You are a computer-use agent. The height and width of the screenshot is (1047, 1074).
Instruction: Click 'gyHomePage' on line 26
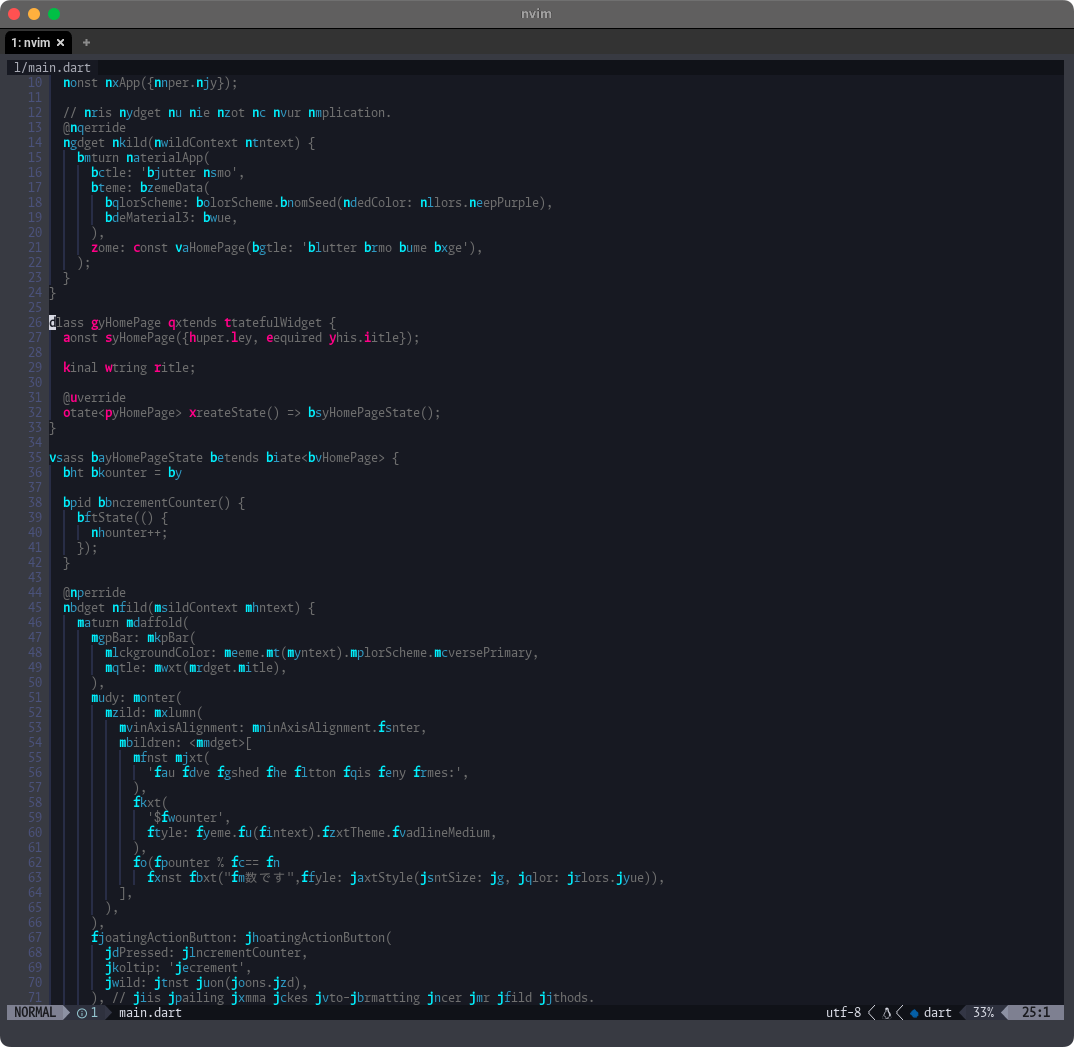point(126,323)
